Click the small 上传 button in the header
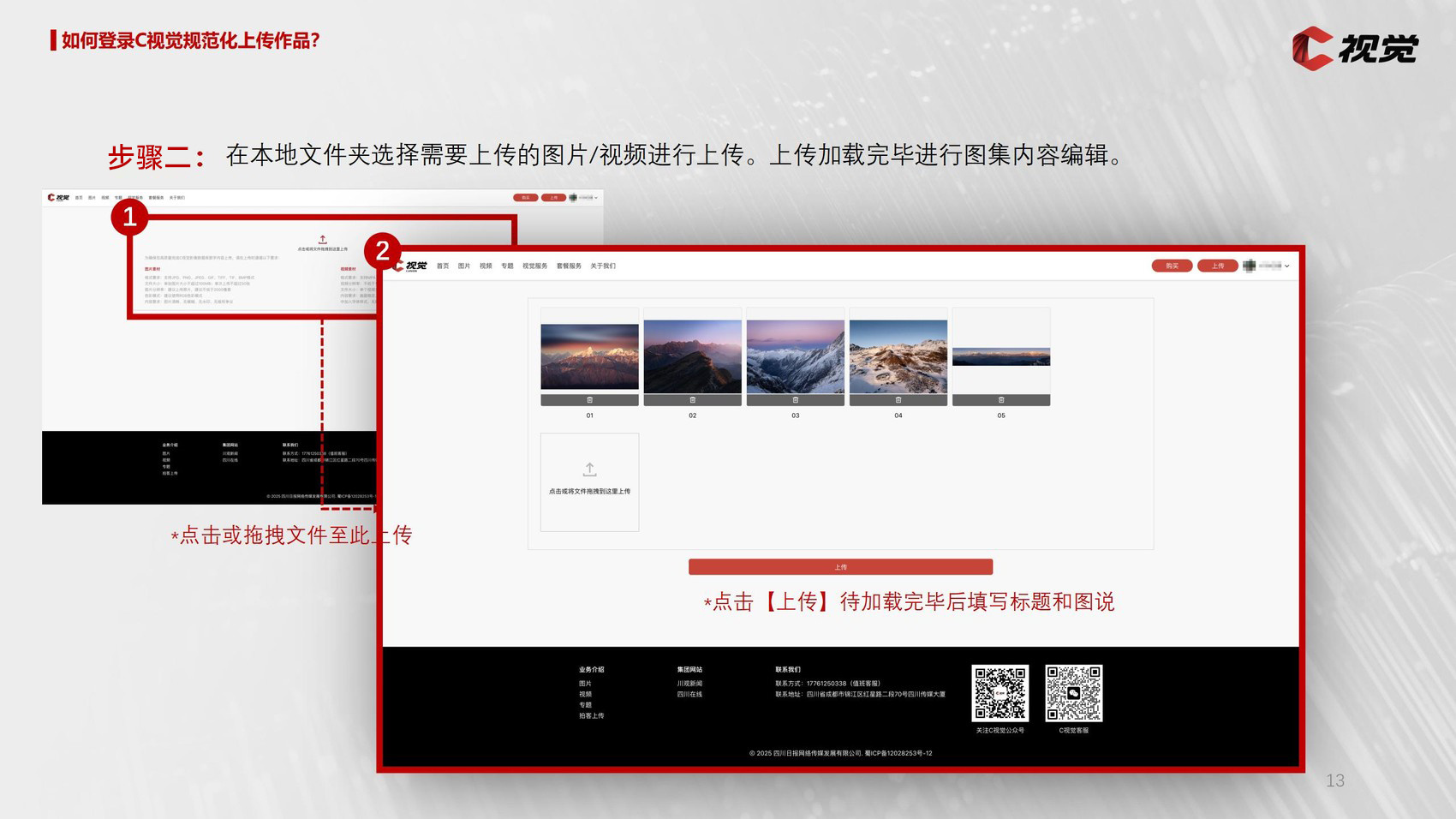Image resolution: width=1456 pixels, height=819 pixels. [1217, 266]
